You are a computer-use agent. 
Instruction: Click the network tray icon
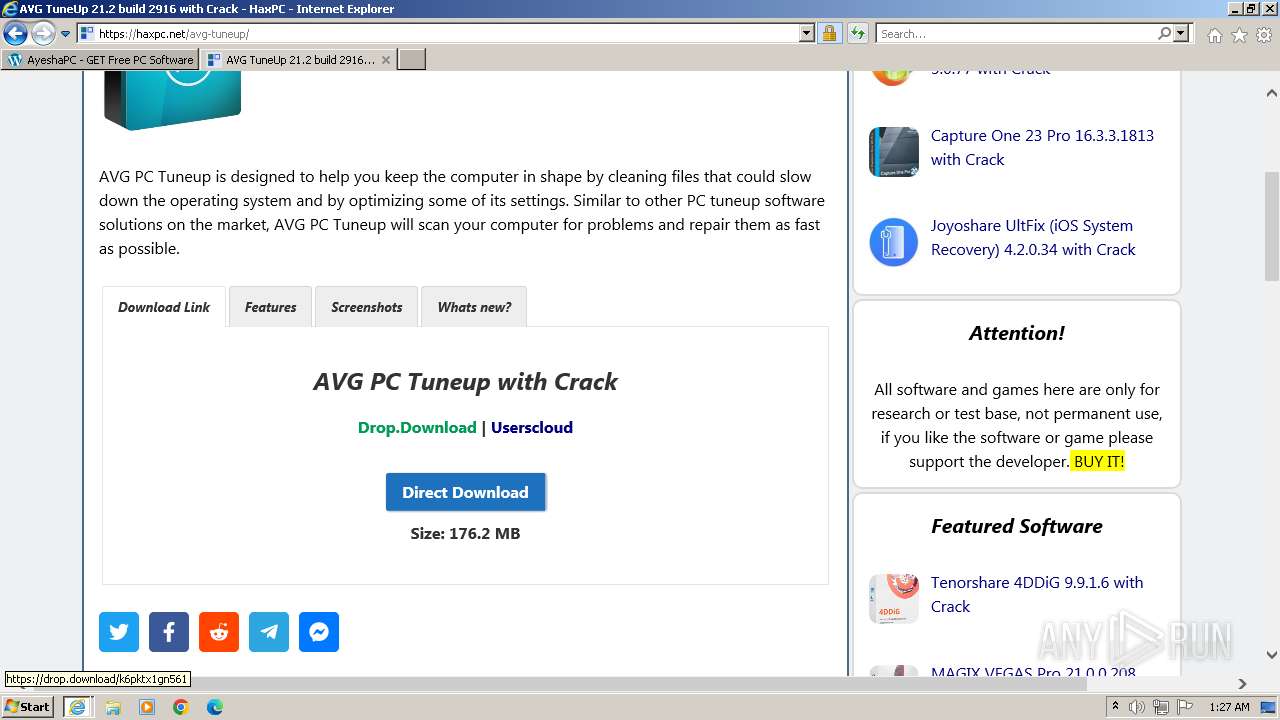click(x=1161, y=707)
